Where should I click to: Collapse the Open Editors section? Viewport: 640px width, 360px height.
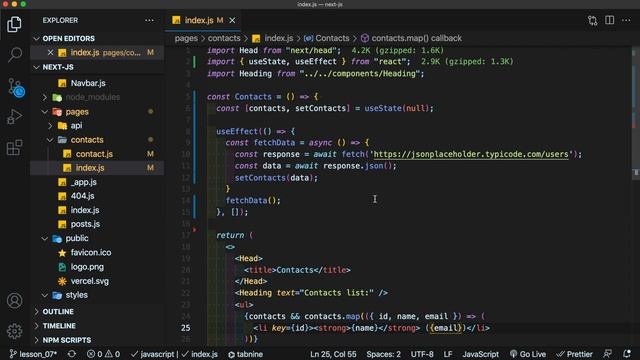click(x=69, y=38)
